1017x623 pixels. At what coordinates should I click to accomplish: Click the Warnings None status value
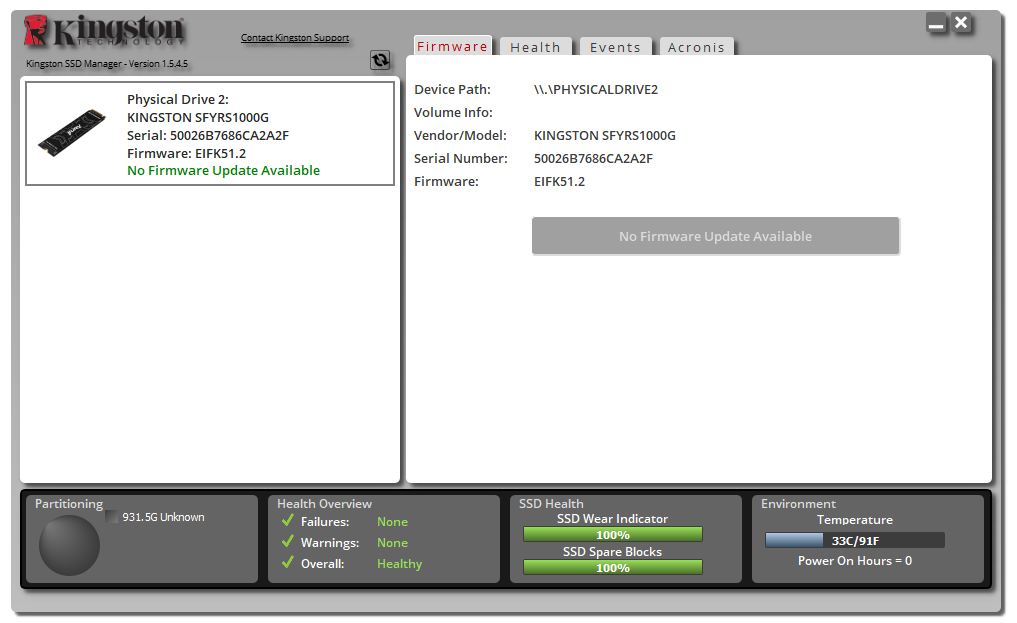pyautogui.click(x=392, y=543)
